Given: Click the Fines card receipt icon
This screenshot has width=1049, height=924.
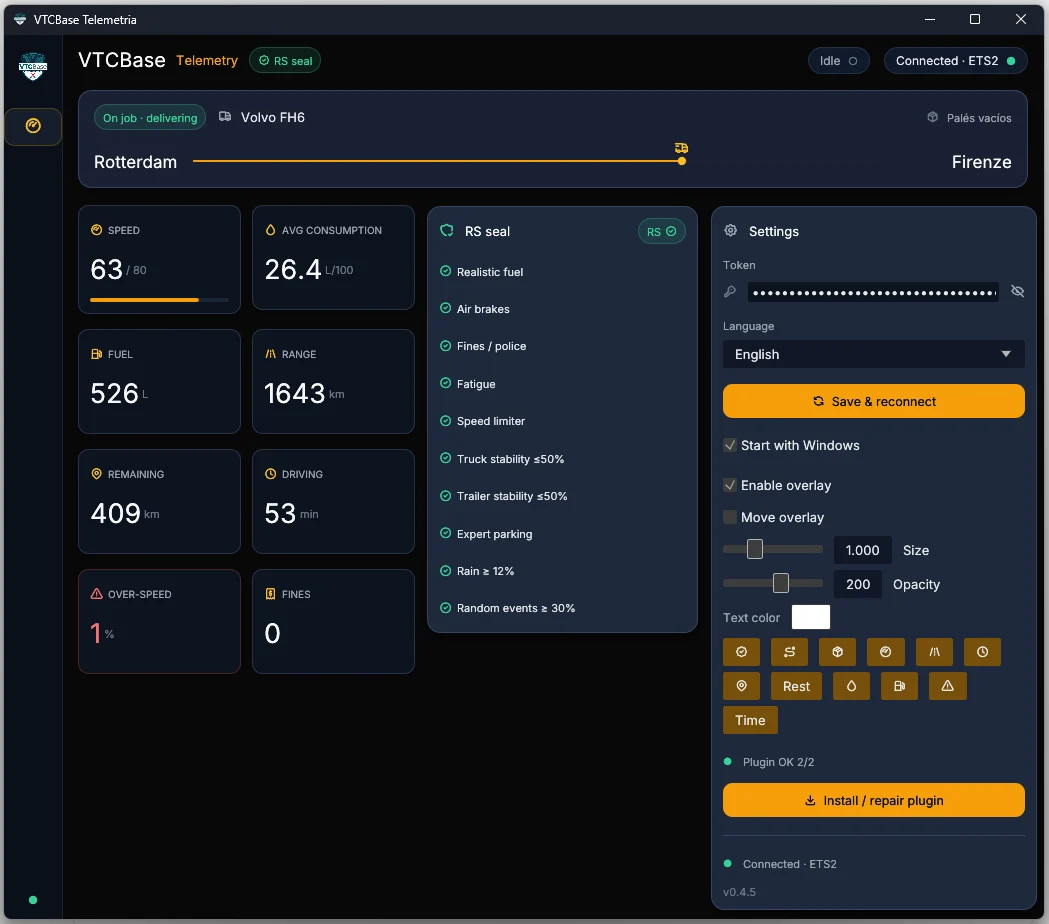Looking at the screenshot, I should pos(270,593).
